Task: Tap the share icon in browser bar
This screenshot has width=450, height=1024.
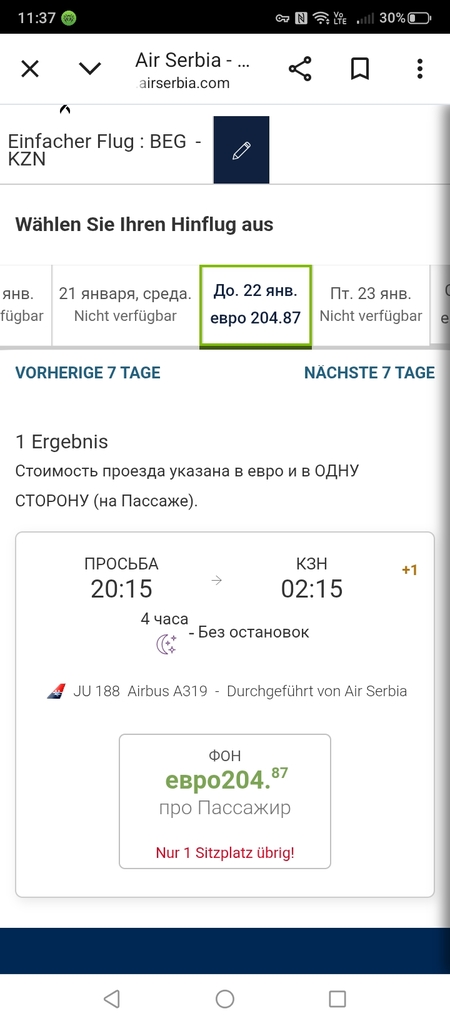Action: [x=300, y=69]
